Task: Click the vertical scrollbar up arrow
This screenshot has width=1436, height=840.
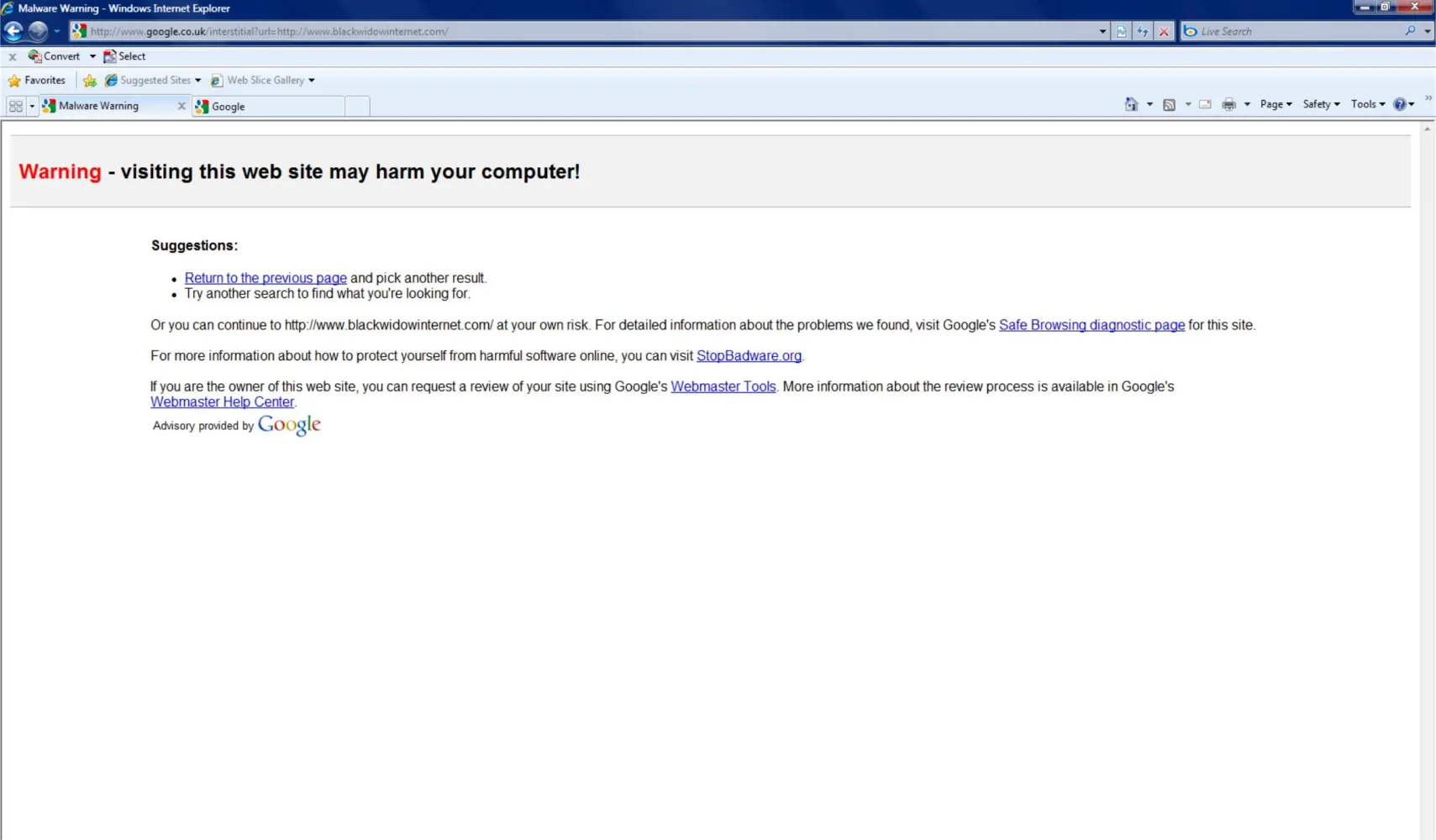Action: pos(1427,129)
